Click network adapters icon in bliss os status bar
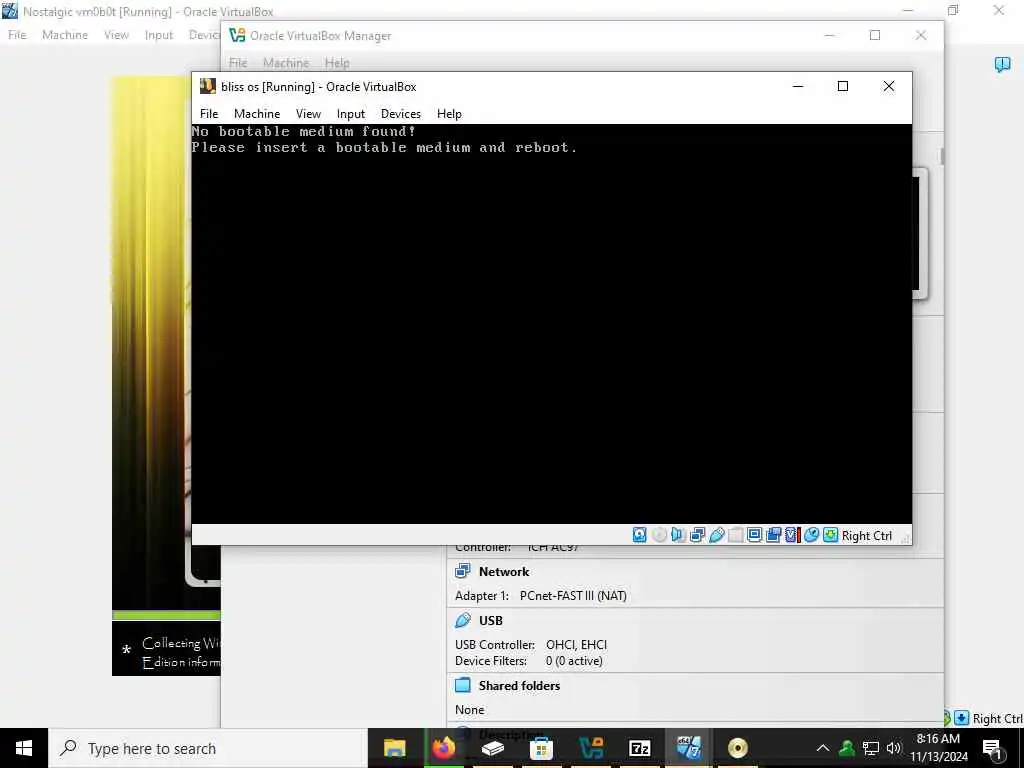This screenshot has width=1024, height=768. coord(697,536)
